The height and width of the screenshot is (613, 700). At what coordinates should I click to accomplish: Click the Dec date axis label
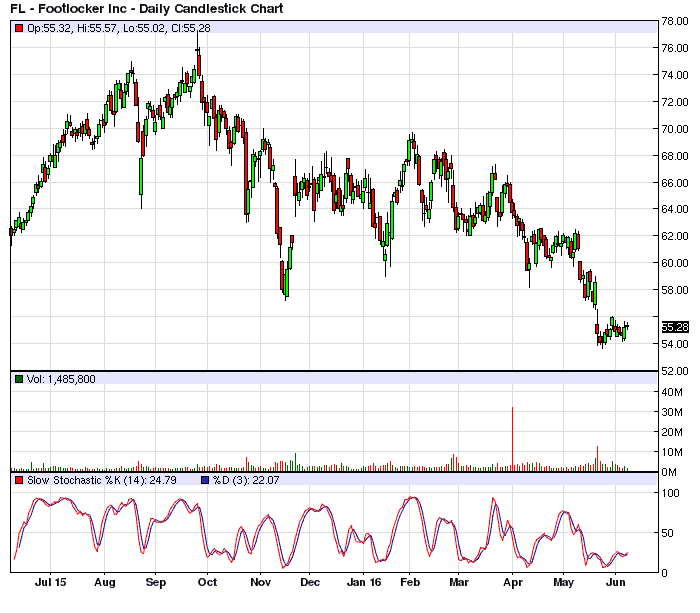click(310, 582)
